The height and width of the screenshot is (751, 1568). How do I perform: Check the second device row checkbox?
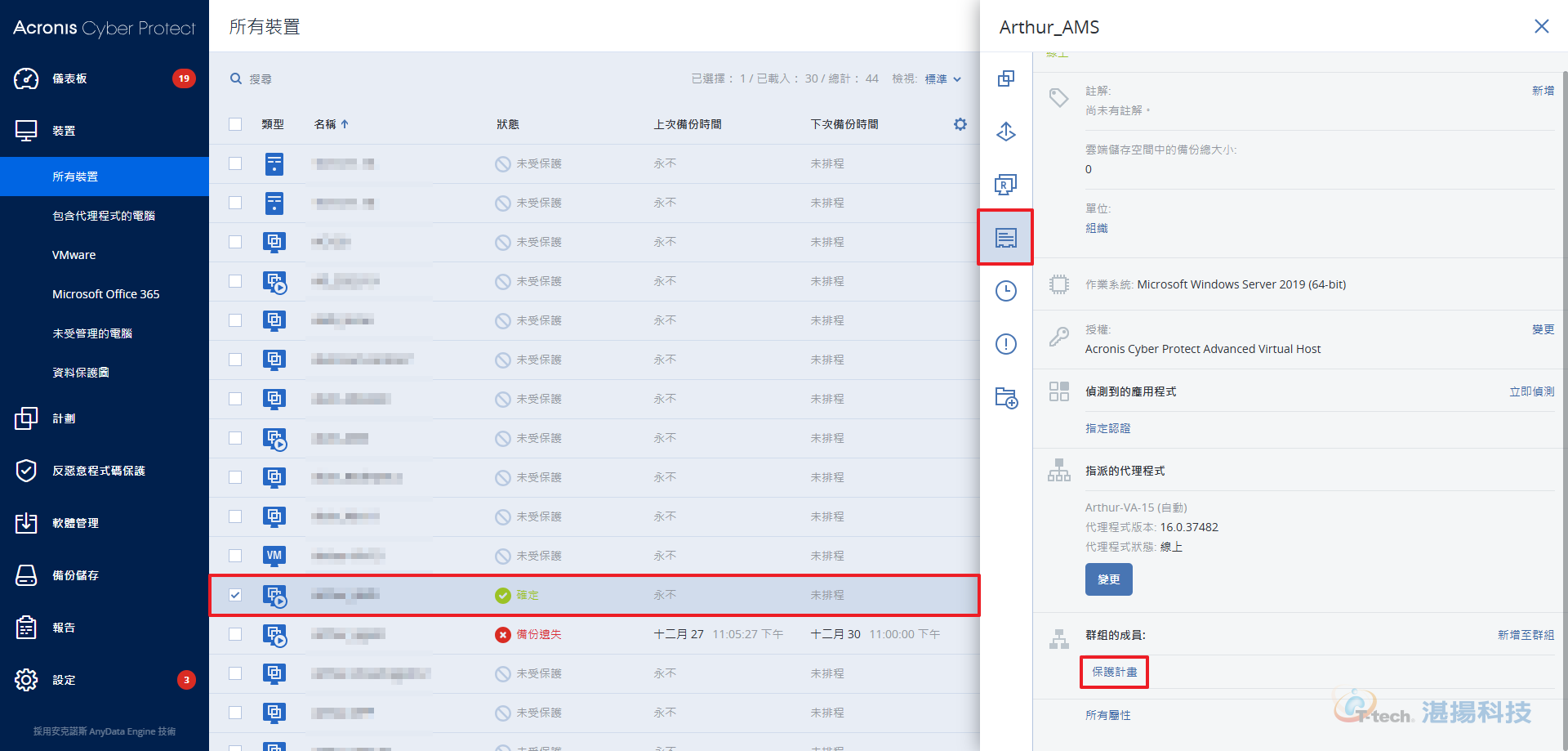click(x=235, y=203)
